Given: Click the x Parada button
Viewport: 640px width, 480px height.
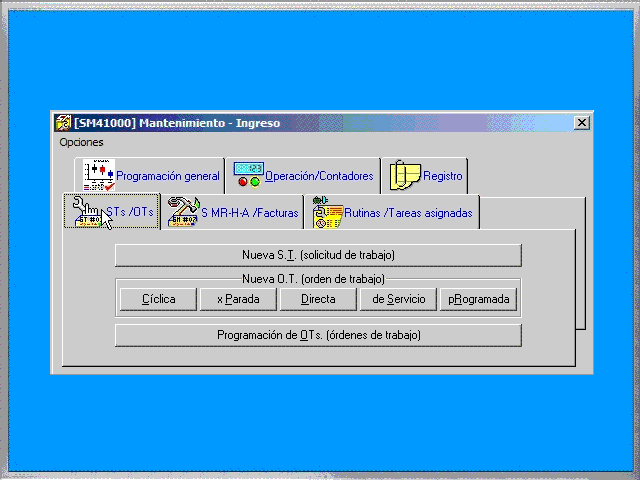Looking at the screenshot, I should coord(238,299).
